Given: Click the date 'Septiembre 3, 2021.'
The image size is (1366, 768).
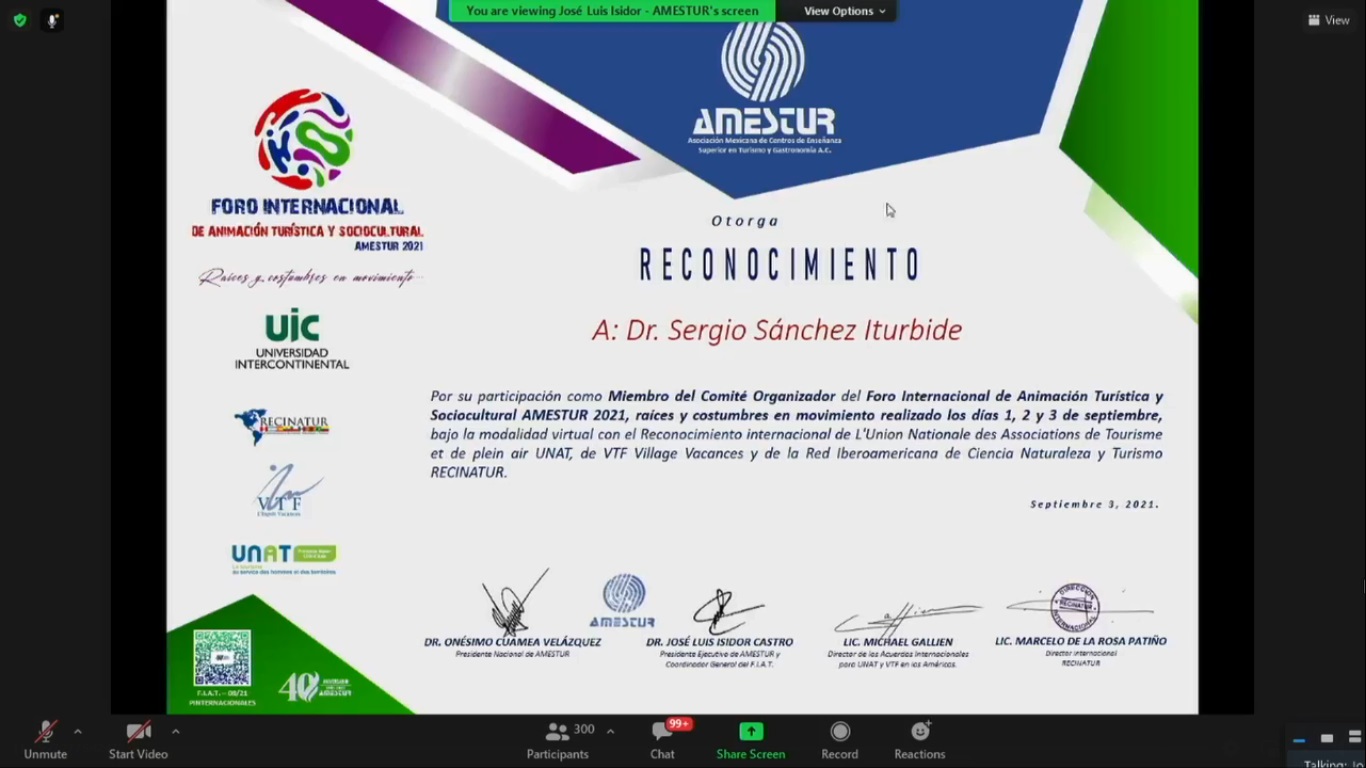Looking at the screenshot, I should coord(1095,504).
